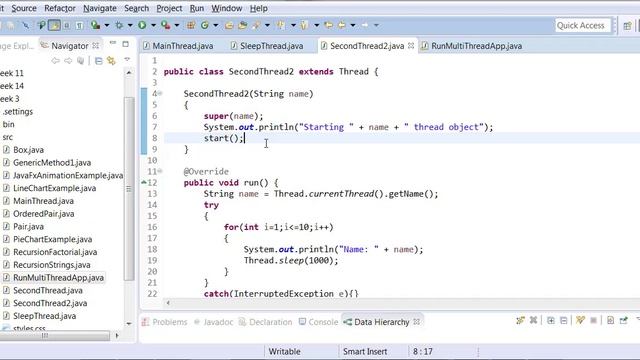Click Expand All plus icon in Data Hierarchy toolbar
The width and height of the screenshot is (640, 360).
point(551,321)
